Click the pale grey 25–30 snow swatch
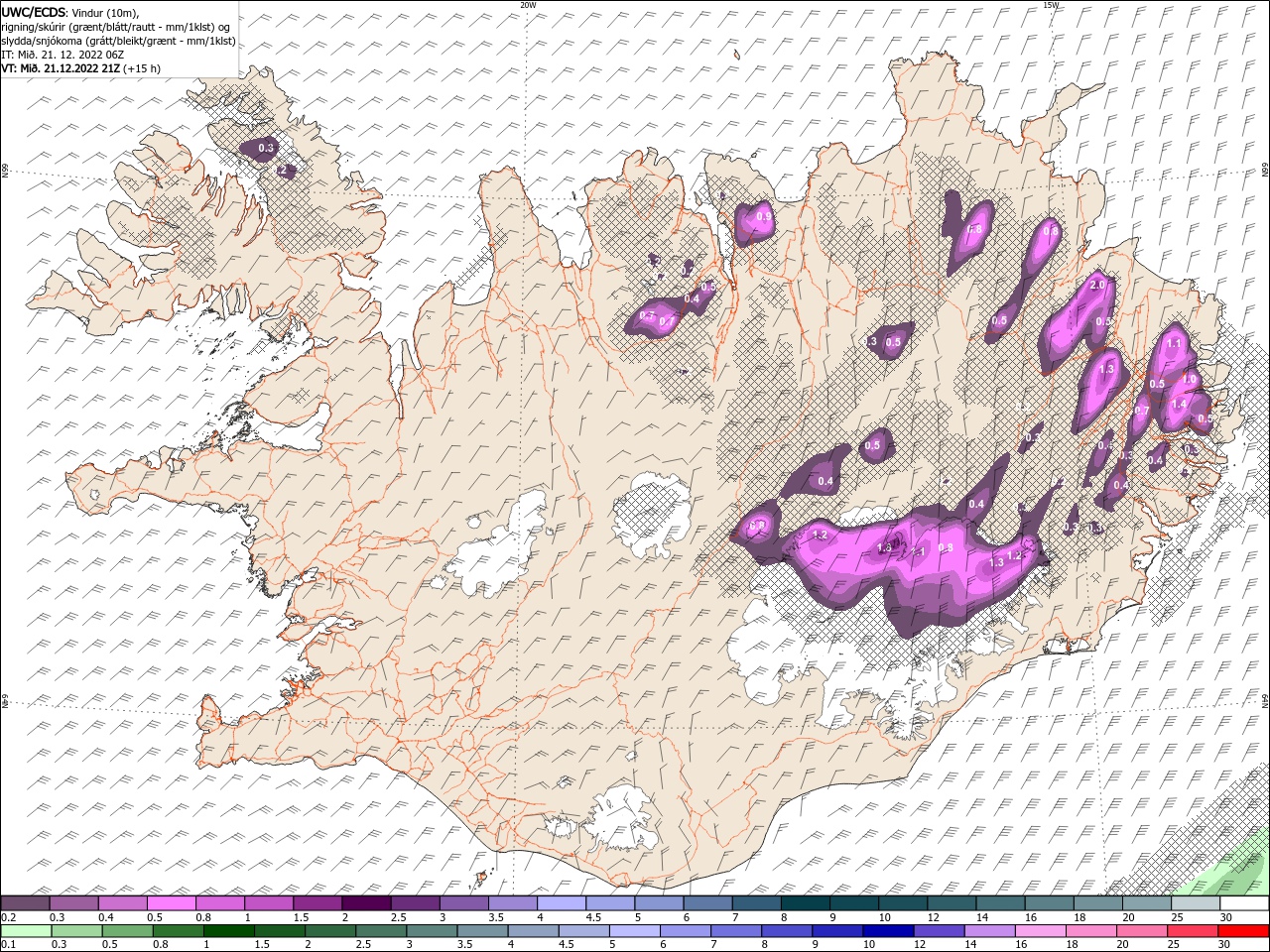Viewport: 1270px width, 952px height. coord(1195,903)
